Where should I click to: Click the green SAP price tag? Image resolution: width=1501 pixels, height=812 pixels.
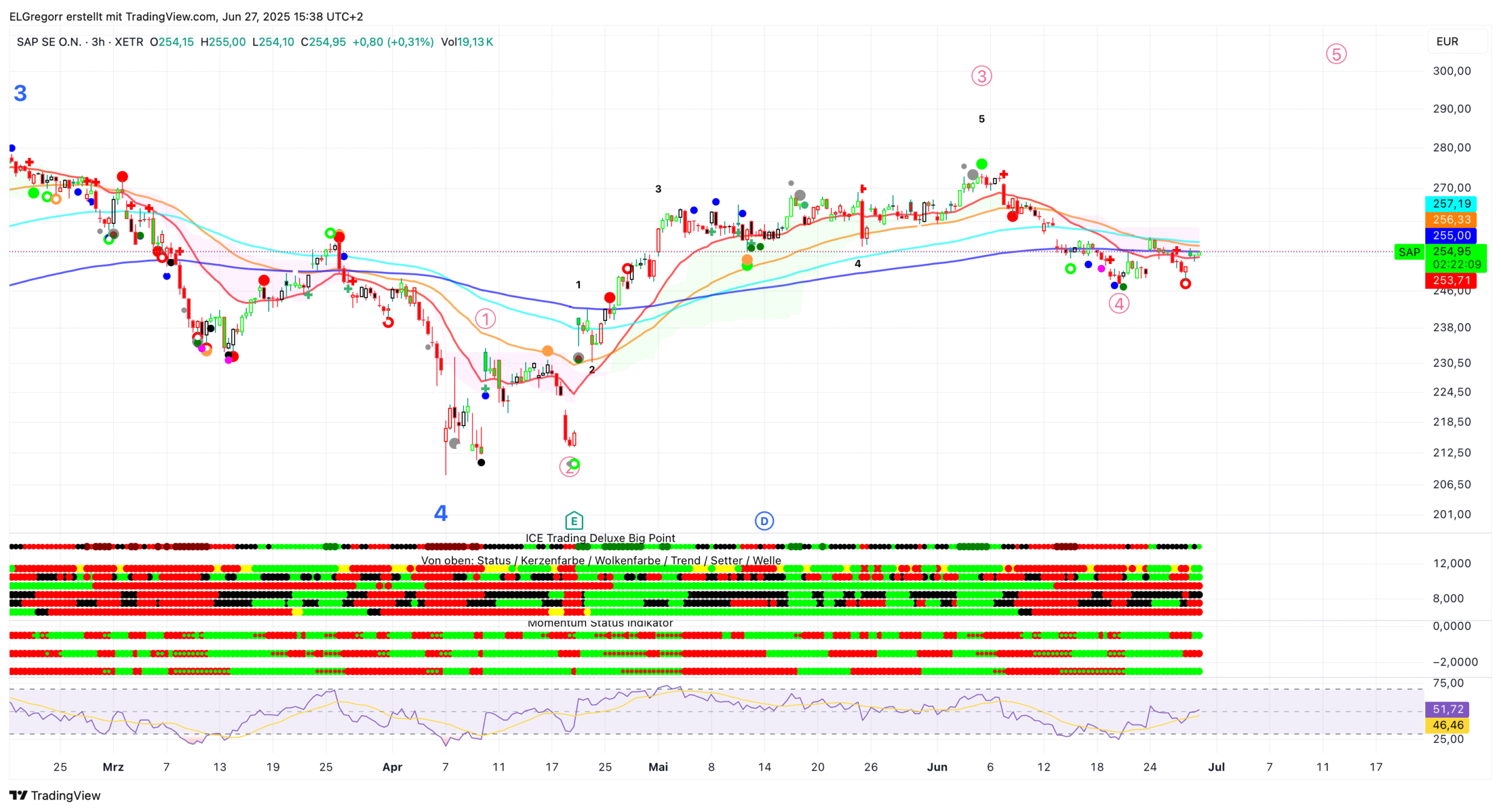(1409, 252)
